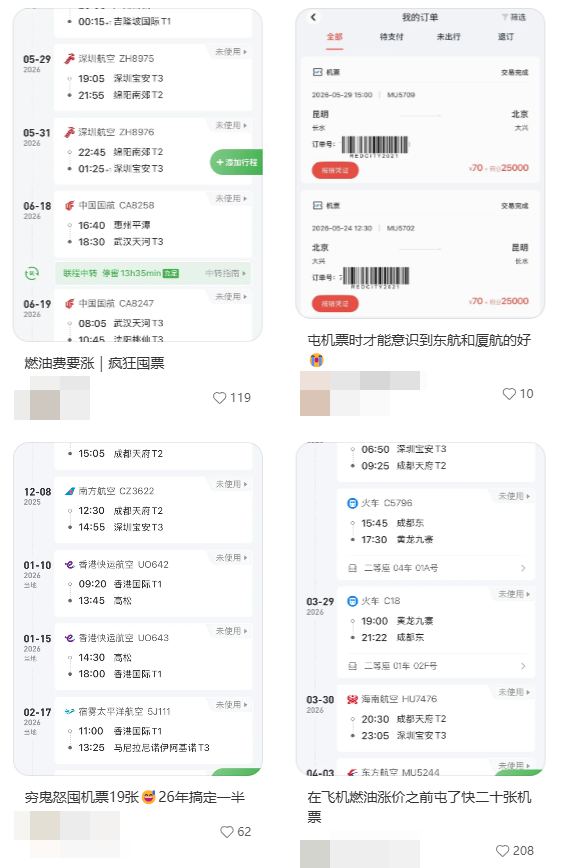Like the 燃油费要涨 post with 119 likes
The height and width of the screenshot is (868, 562).
click(x=220, y=397)
